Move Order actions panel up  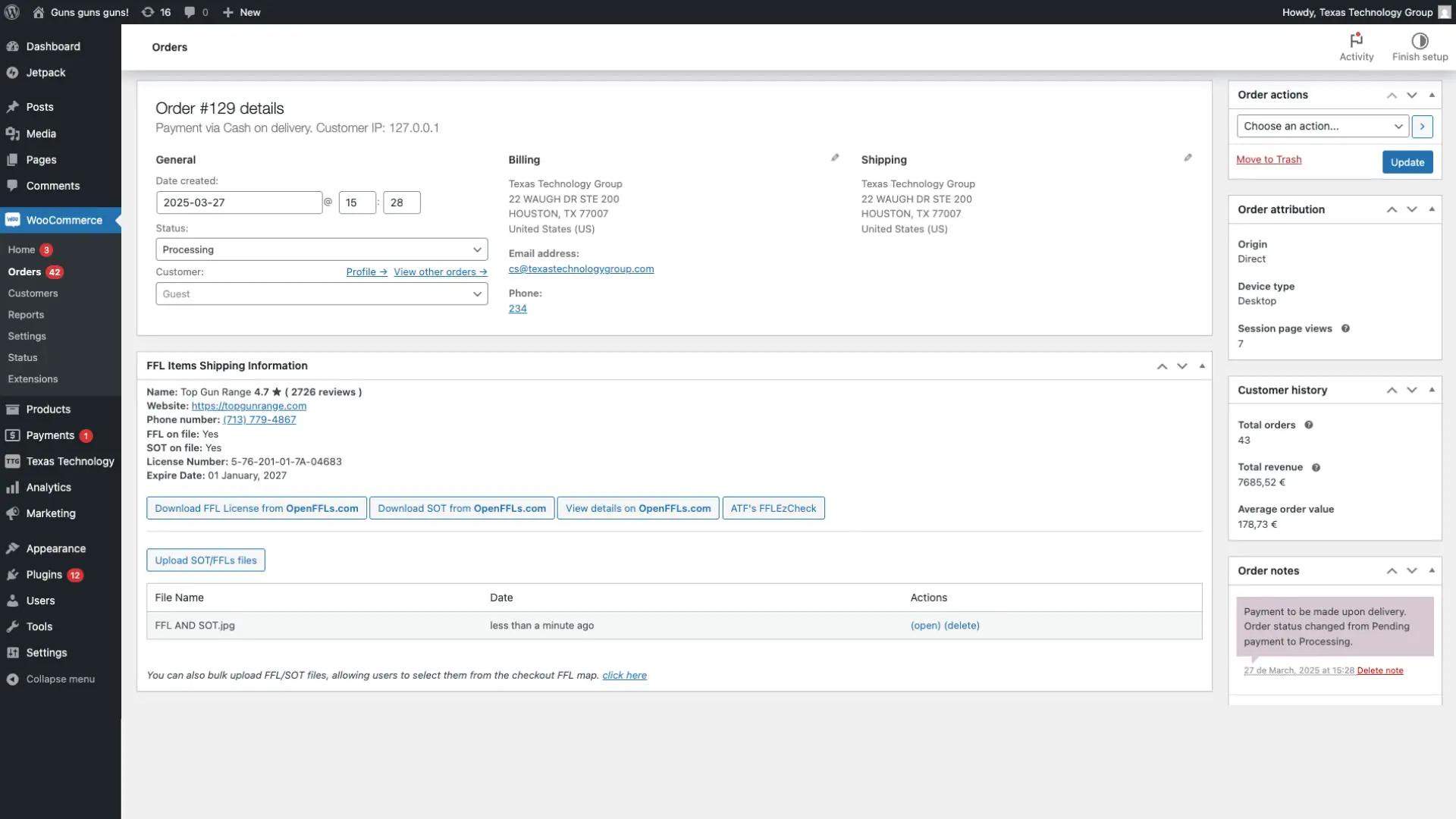(1392, 95)
